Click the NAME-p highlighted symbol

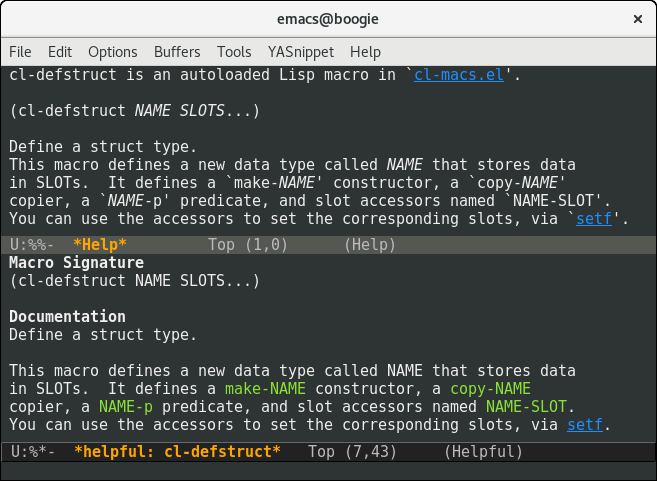(126, 407)
